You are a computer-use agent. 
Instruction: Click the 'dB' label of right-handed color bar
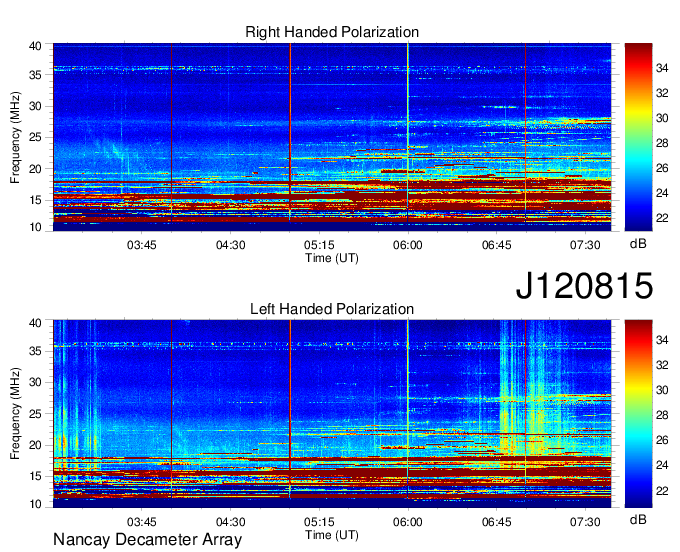click(638, 244)
